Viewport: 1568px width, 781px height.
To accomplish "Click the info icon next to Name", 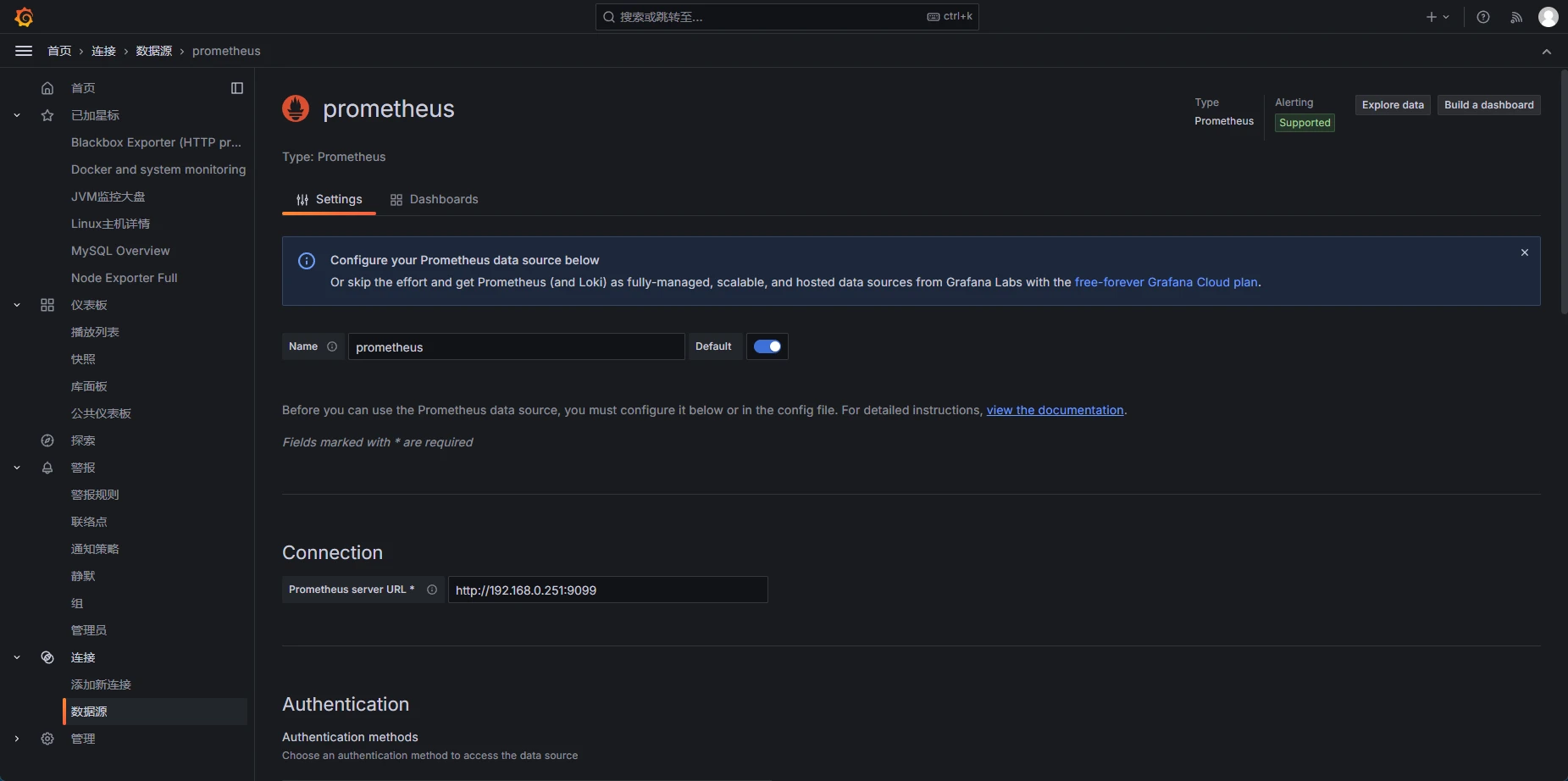I will tap(332, 346).
